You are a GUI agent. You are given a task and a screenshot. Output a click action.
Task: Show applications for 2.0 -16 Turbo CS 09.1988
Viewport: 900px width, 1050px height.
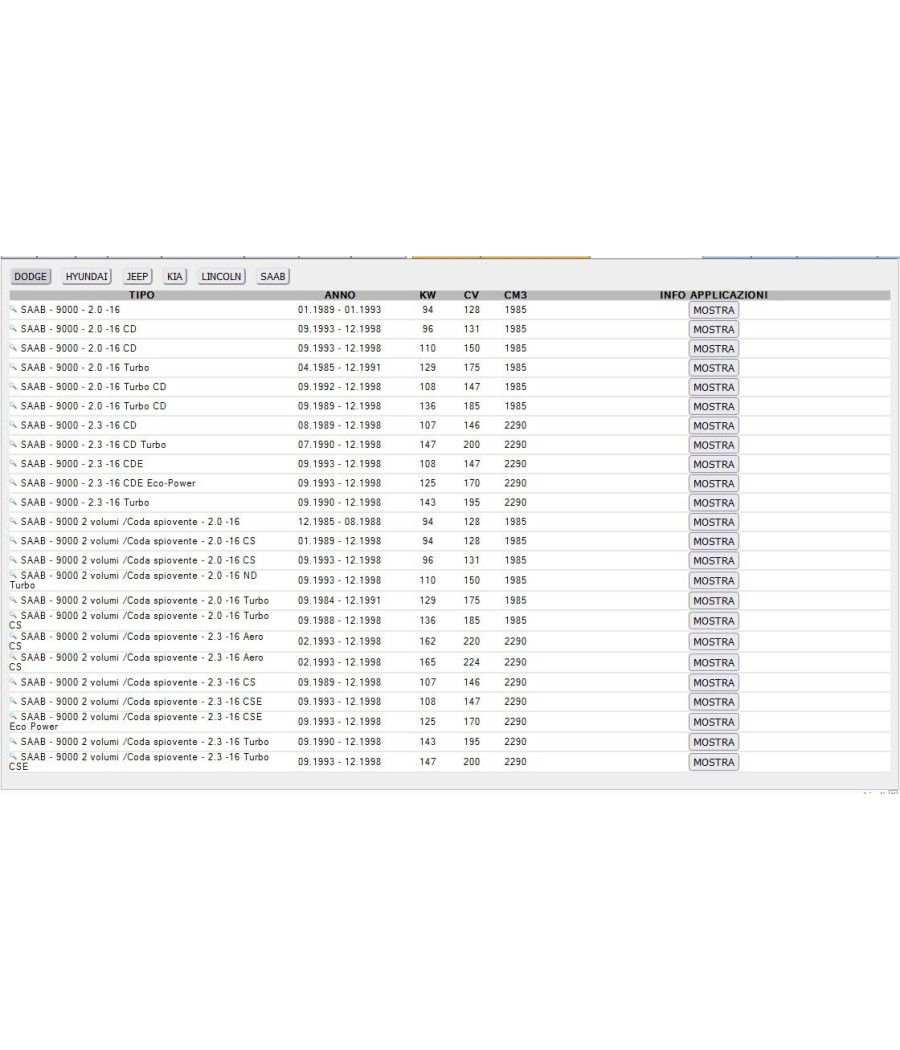[714, 621]
